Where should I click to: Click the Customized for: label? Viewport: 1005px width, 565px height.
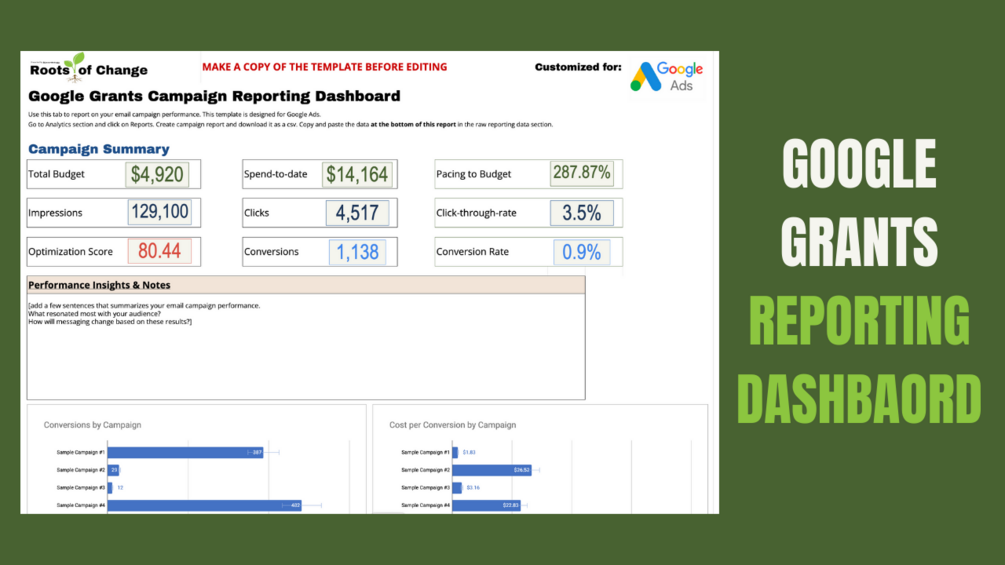578,67
